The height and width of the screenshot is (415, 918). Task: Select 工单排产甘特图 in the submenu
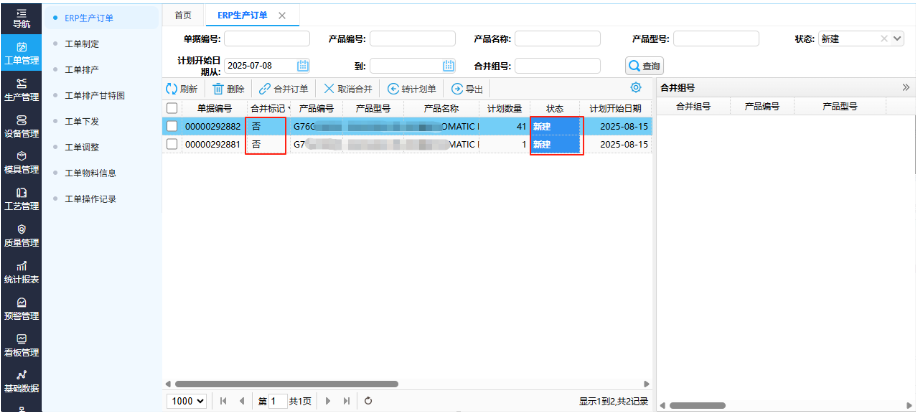coord(94,96)
